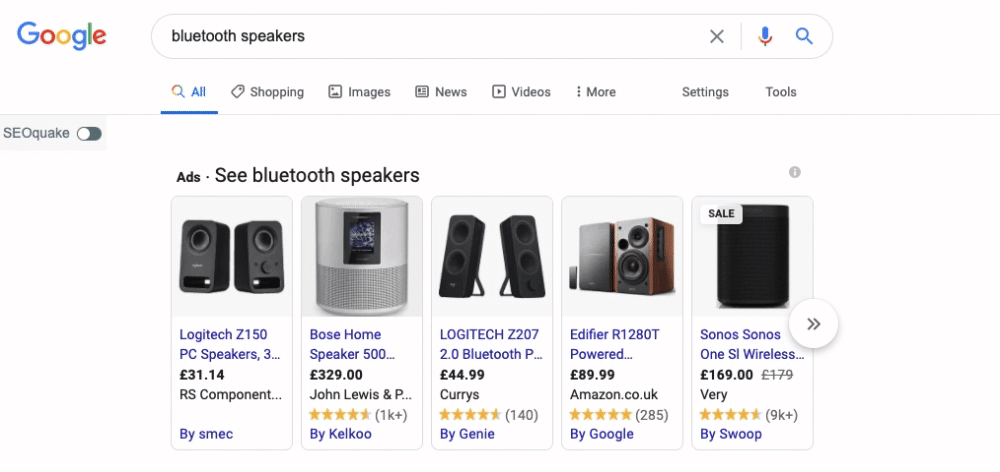Click the Edifier R1280T speaker image
This screenshot has width=1000, height=472.
pyautogui.click(x=622, y=256)
